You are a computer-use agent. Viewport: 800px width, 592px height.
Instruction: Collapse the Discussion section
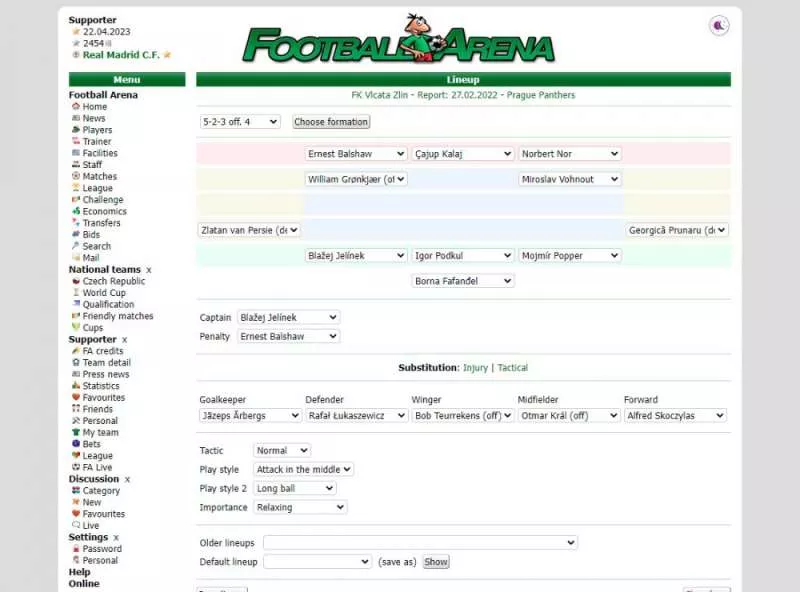[128, 478]
